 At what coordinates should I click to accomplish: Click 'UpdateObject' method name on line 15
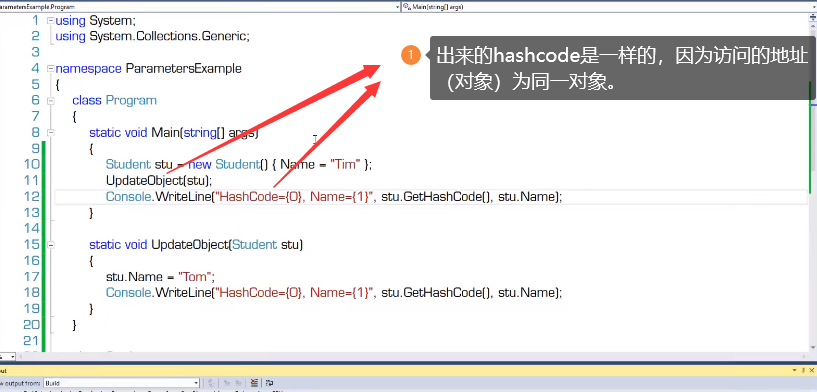click(x=189, y=244)
